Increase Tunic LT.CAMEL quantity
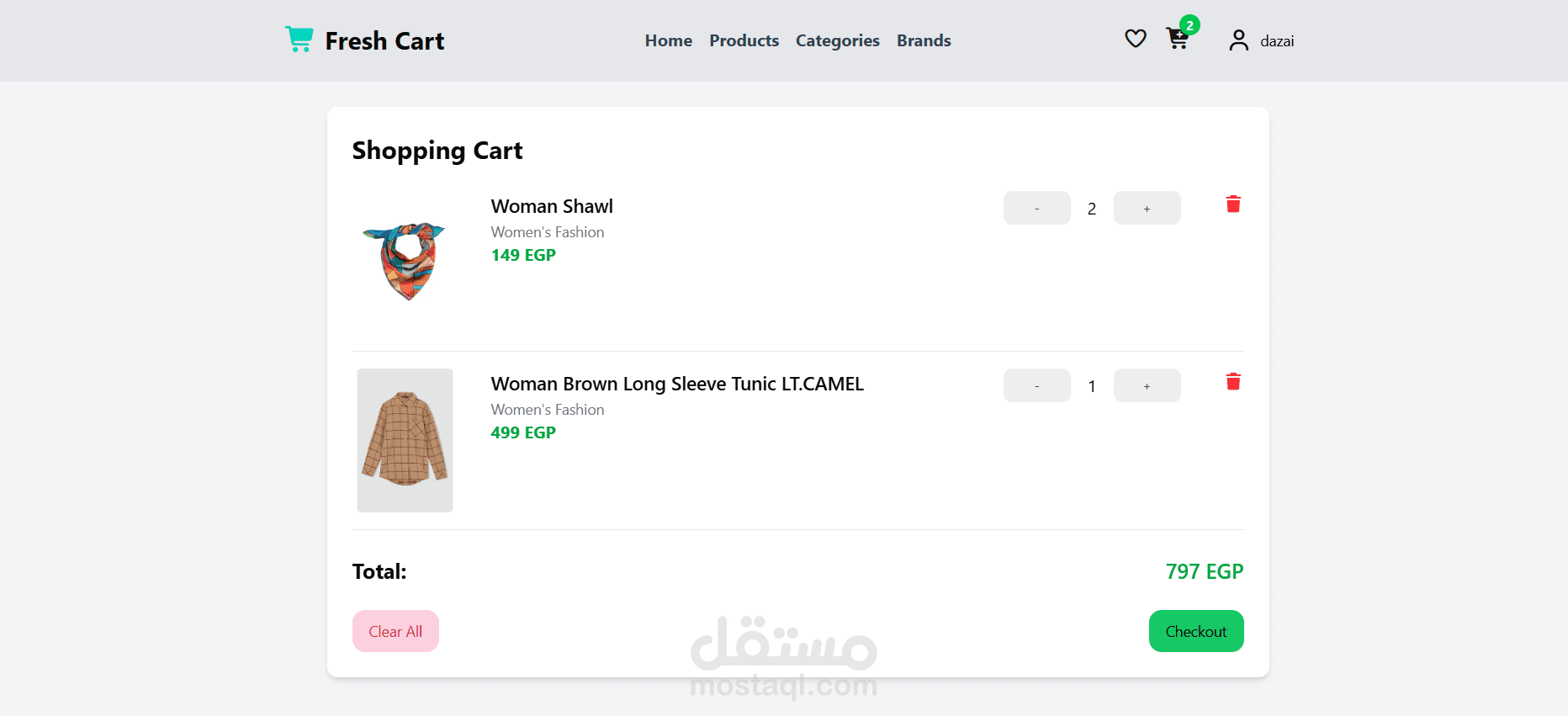The image size is (1568, 716). 1147,386
